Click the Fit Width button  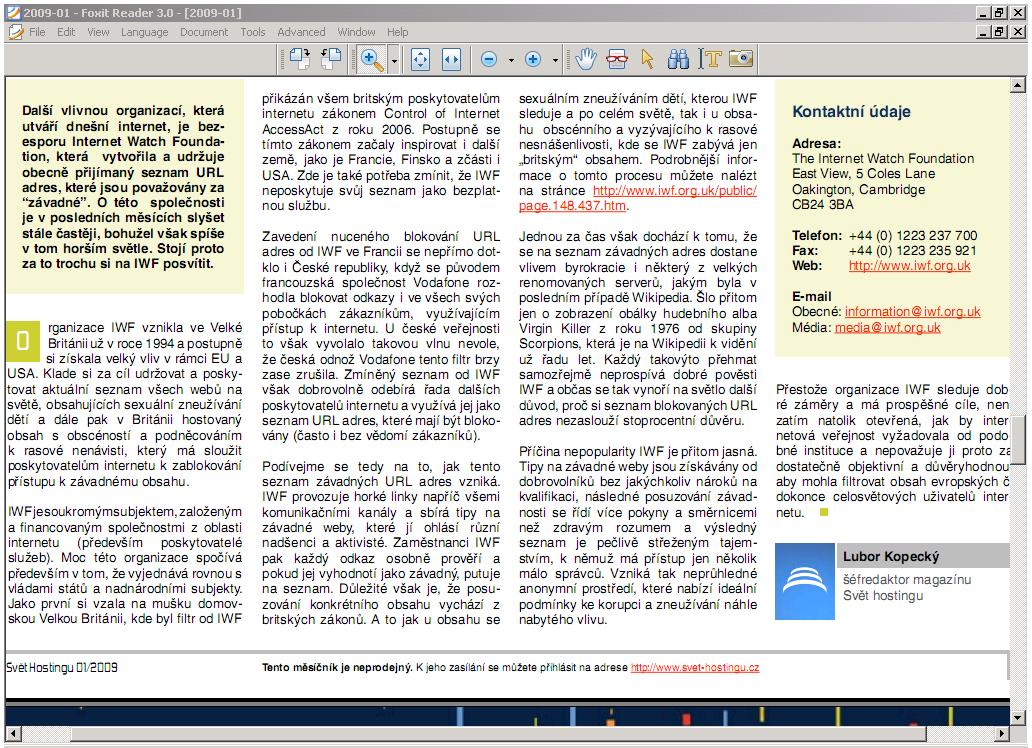point(451,59)
